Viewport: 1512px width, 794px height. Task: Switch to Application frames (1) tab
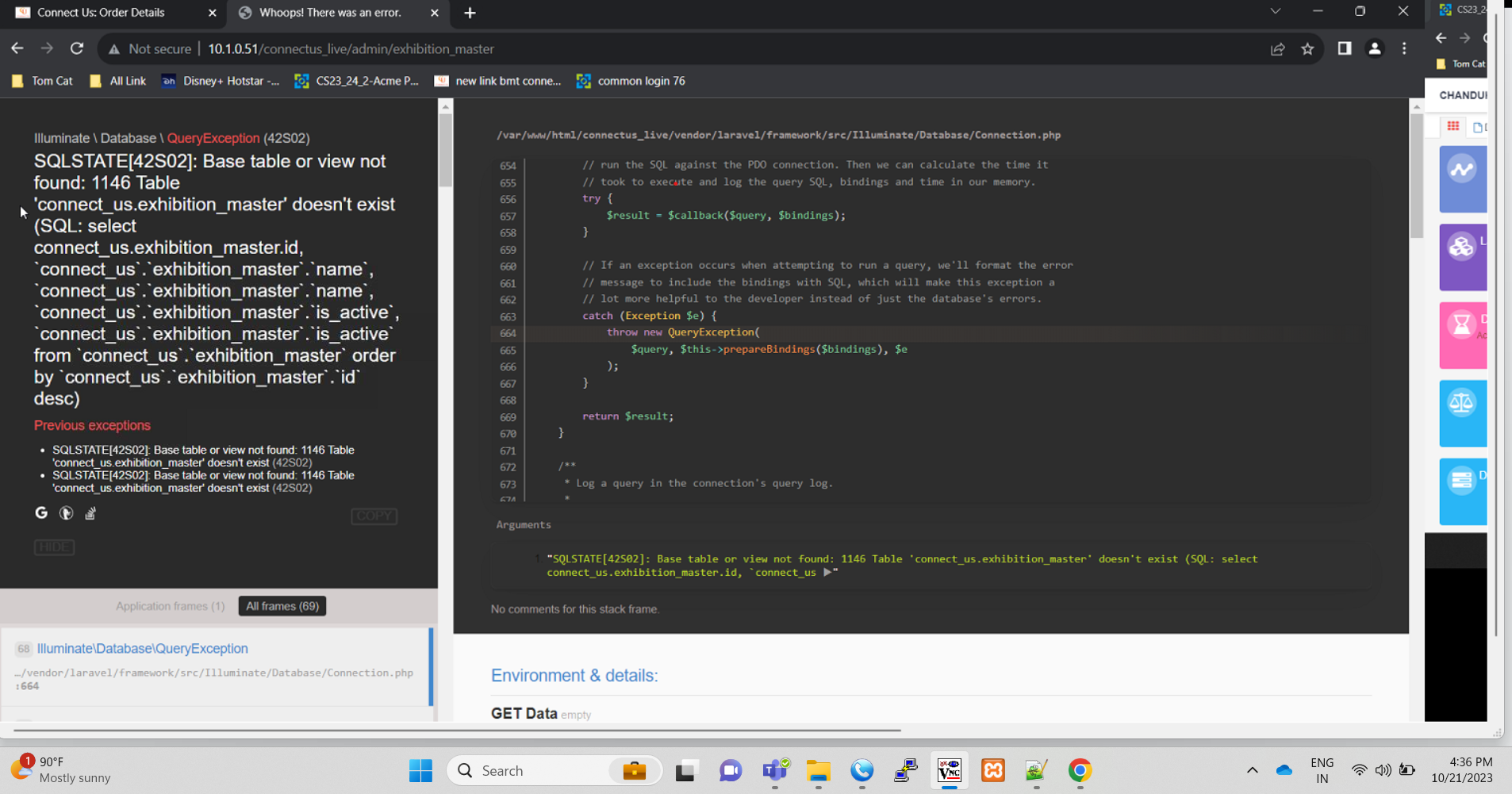(x=170, y=606)
